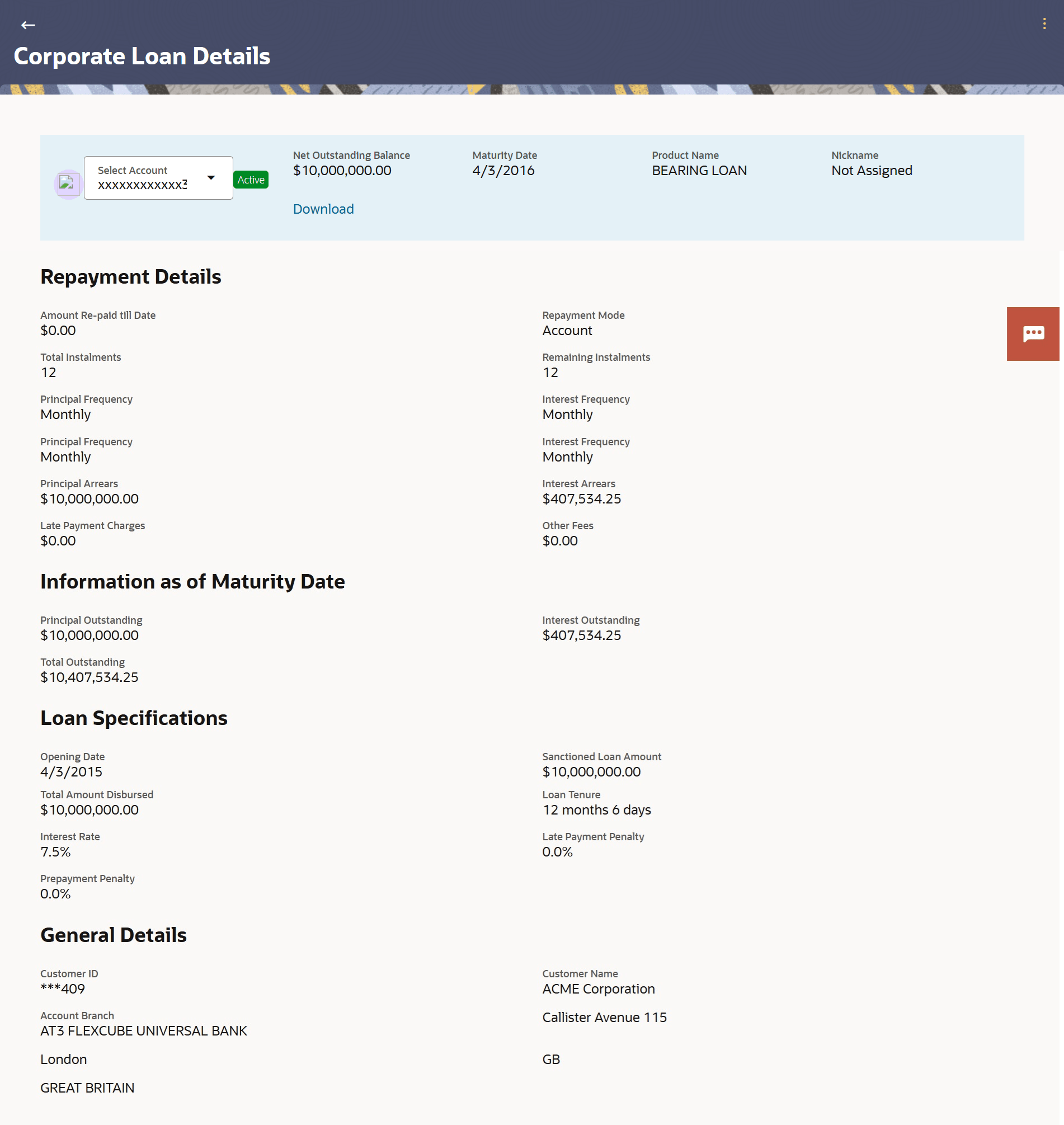Click the Download link
Viewport: 1064px width, 1125px height.
point(323,209)
